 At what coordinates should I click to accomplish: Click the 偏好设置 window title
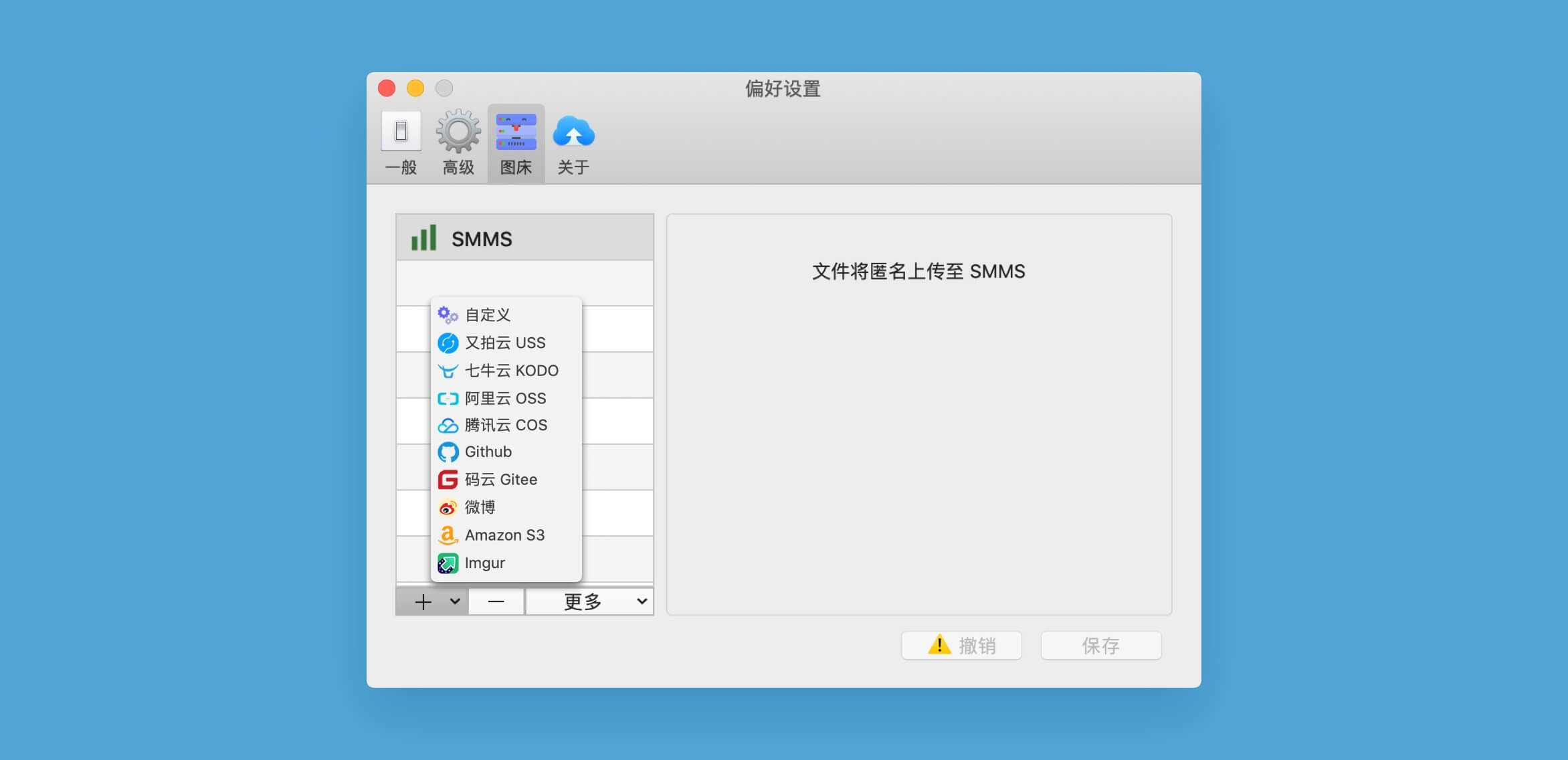pos(783,88)
